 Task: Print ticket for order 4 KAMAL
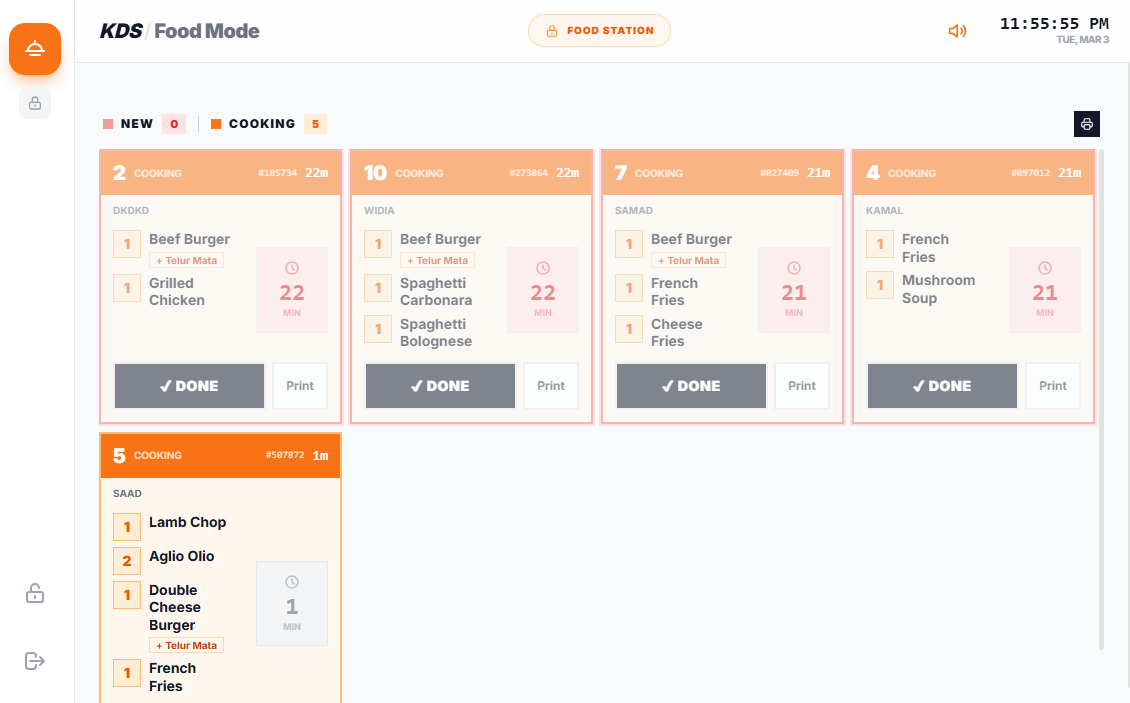point(1053,386)
